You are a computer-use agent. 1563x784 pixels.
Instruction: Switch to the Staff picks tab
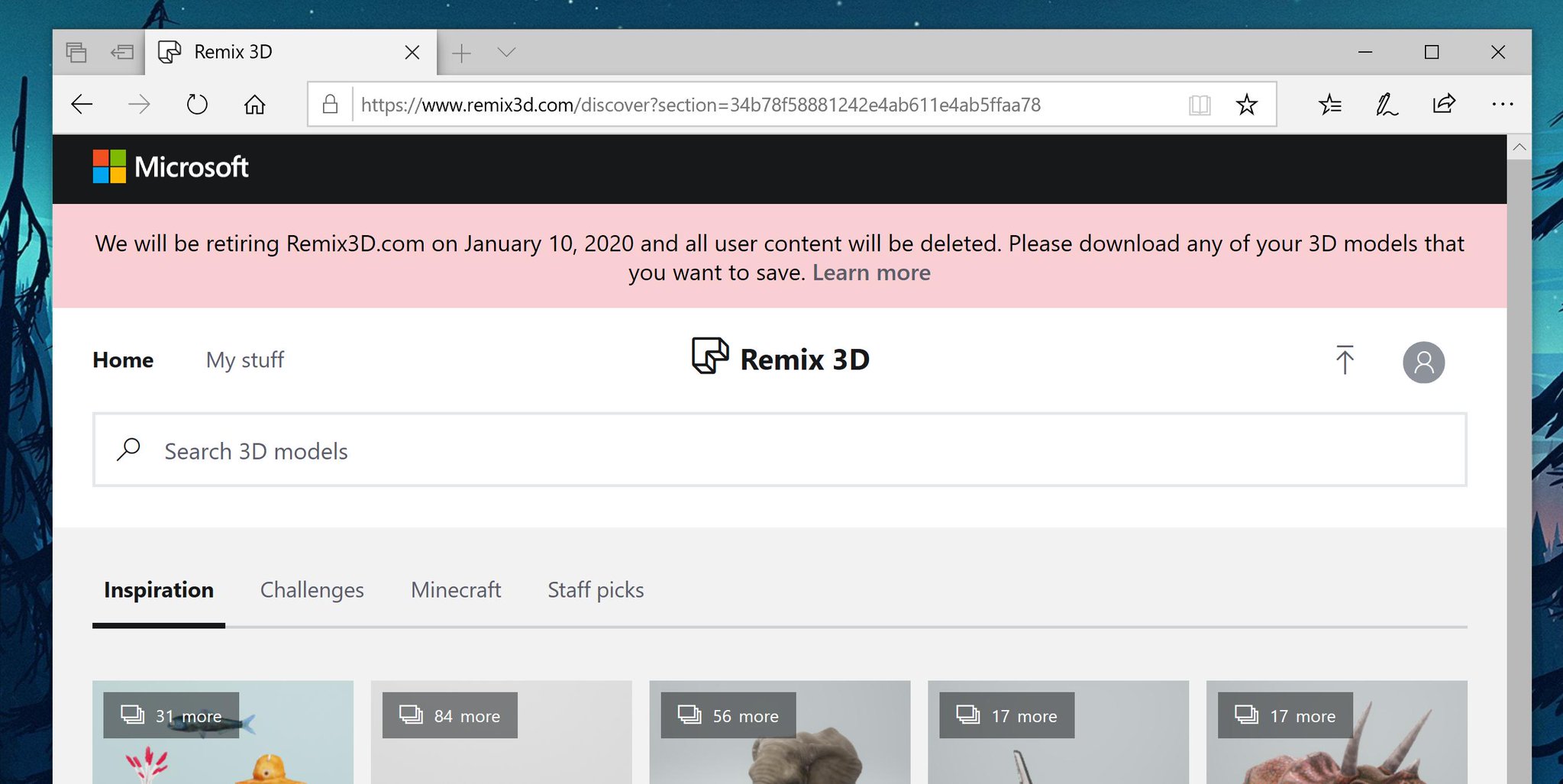(x=596, y=590)
